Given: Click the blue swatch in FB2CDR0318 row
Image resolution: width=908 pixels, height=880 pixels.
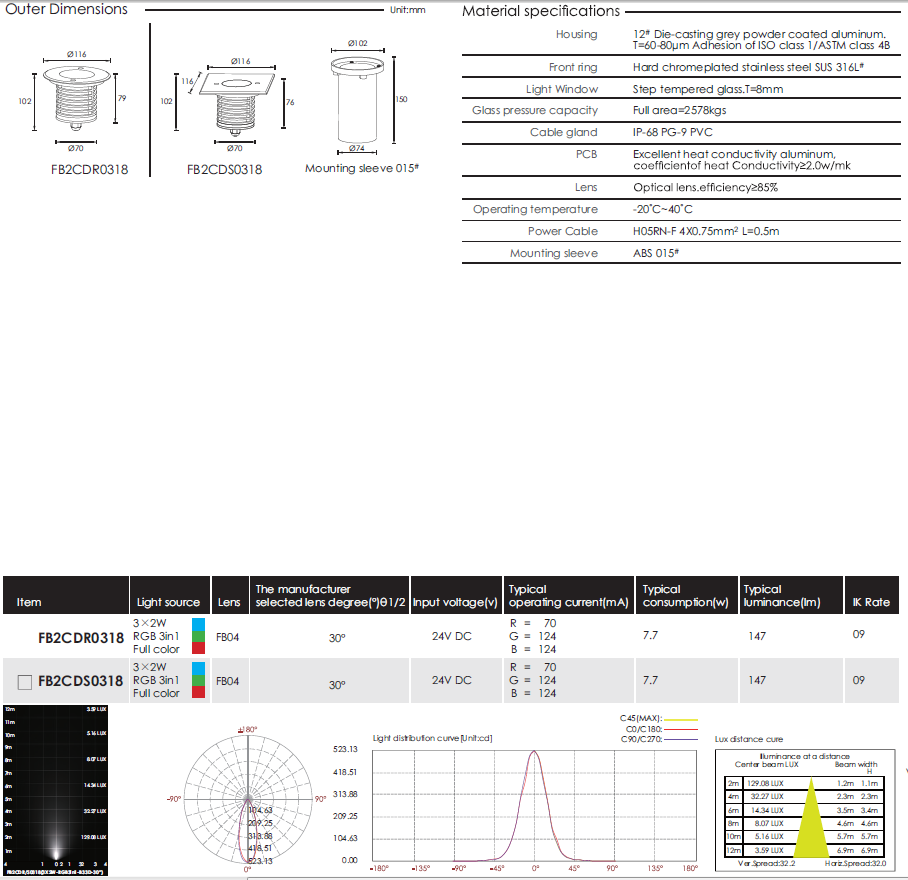Looking at the screenshot, I should point(198,623).
